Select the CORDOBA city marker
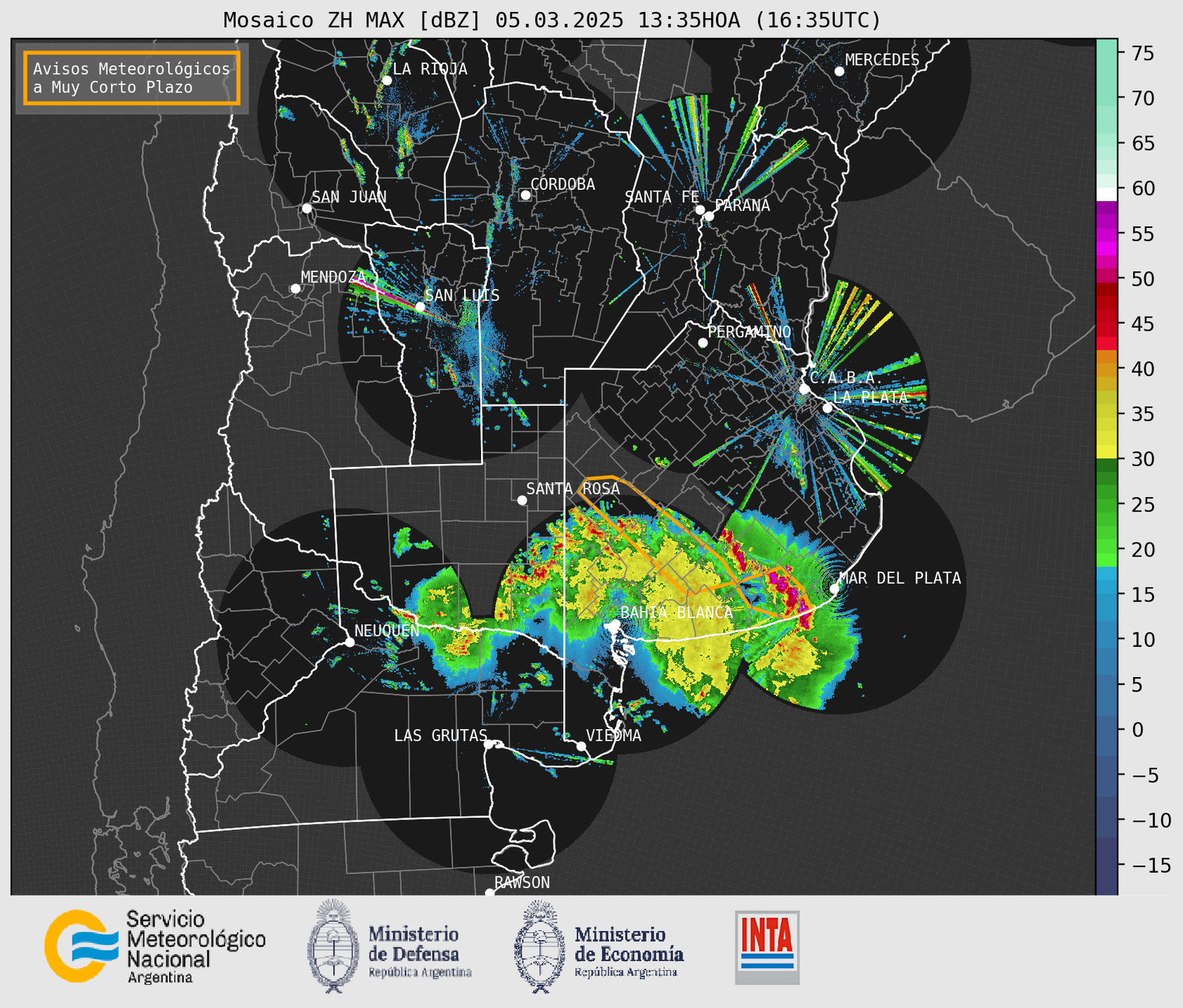This screenshot has width=1183, height=1008. point(525,195)
